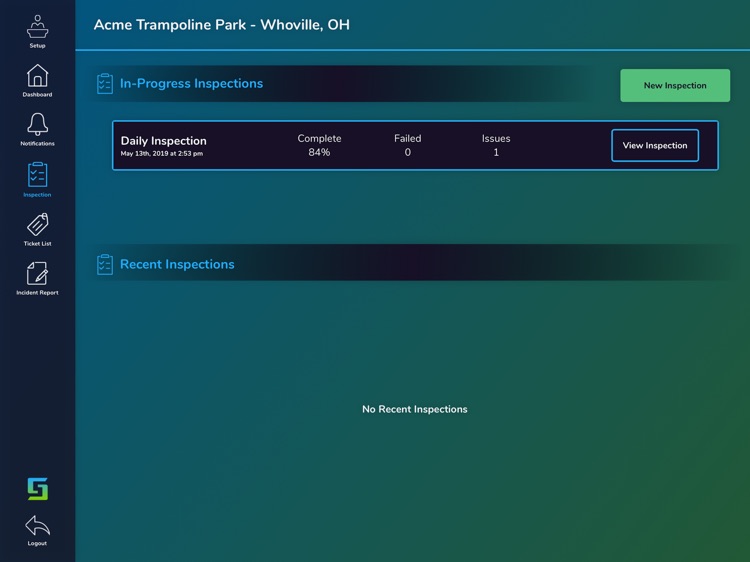The image size is (750, 562).
Task: Click clipboard icon beside Recent Inspections
Action: (105, 264)
